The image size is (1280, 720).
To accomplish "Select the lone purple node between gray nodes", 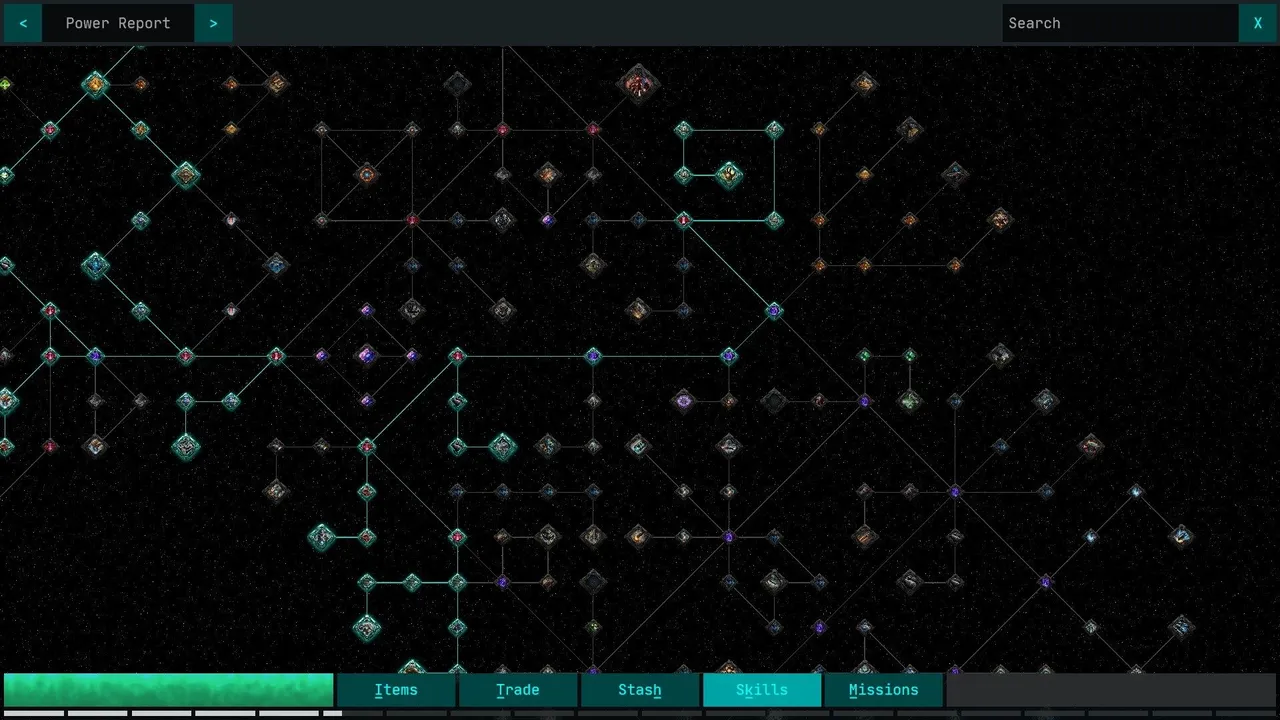I will point(547,220).
